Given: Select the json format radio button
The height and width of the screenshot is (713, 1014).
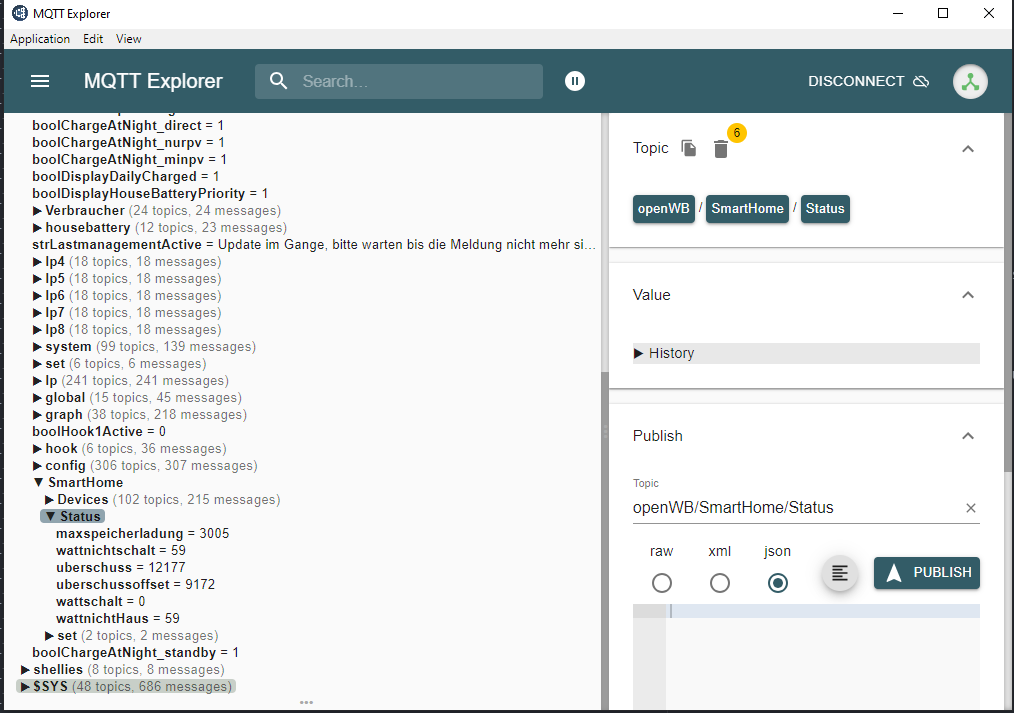Looking at the screenshot, I should click(x=777, y=583).
